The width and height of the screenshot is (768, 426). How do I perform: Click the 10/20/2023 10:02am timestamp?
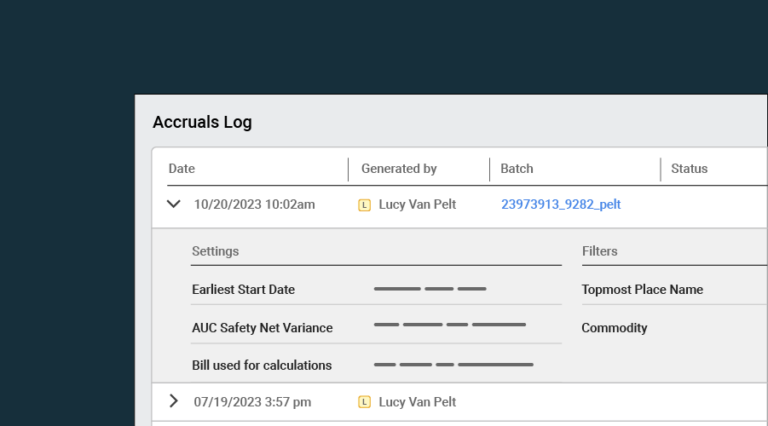click(x=254, y=204)
